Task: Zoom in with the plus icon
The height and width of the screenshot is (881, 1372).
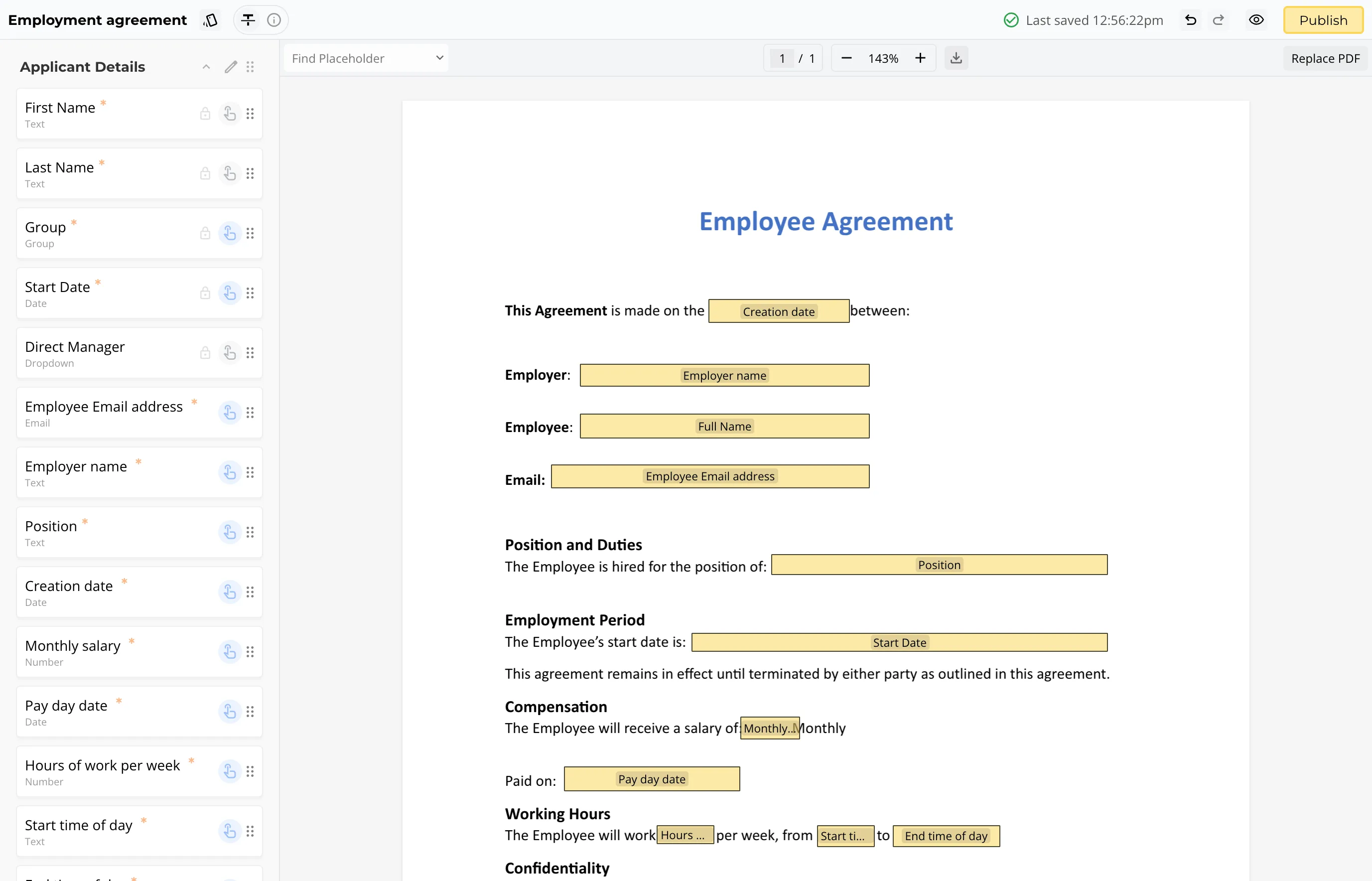Action: (x=920, y=58)
